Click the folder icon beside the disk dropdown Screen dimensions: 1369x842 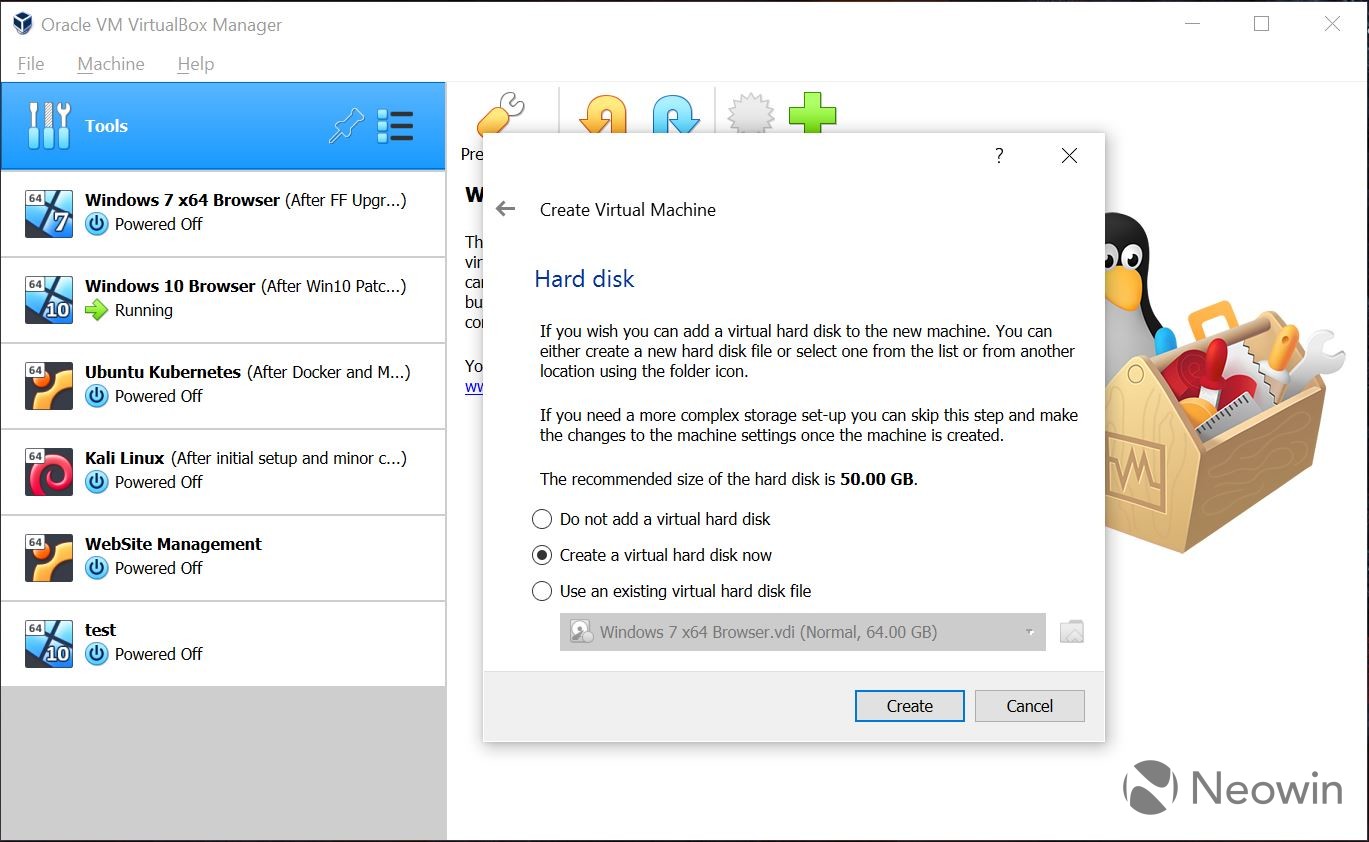1071,631
